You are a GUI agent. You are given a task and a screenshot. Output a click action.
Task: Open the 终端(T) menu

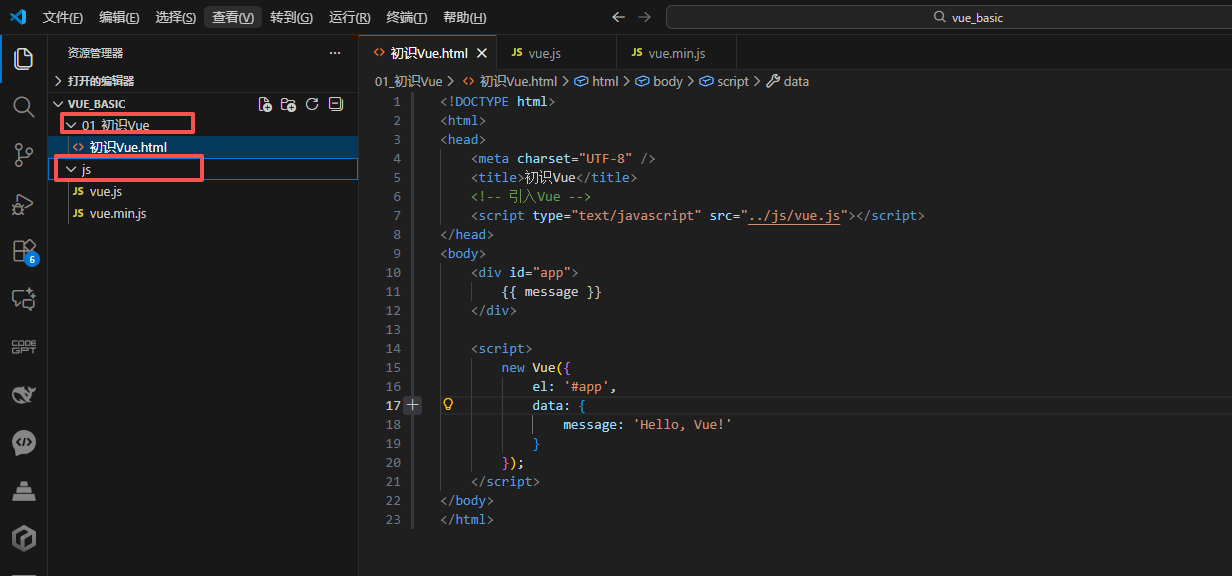coord(407,17)
